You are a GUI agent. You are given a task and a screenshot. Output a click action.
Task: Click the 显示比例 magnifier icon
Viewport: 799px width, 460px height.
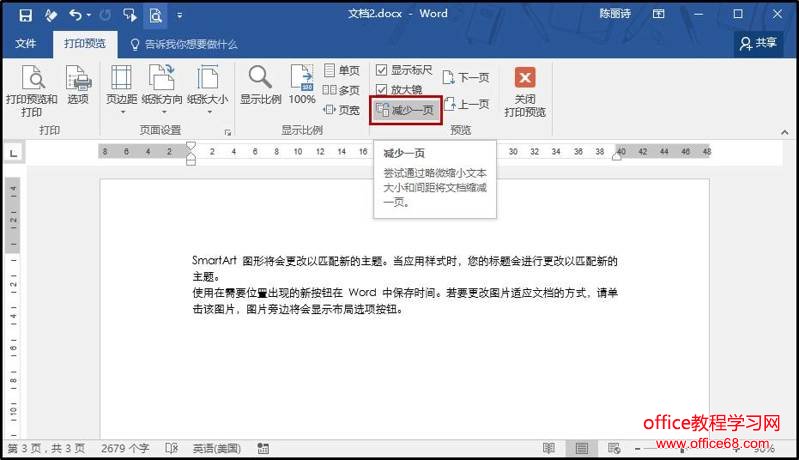coord(260,85)
